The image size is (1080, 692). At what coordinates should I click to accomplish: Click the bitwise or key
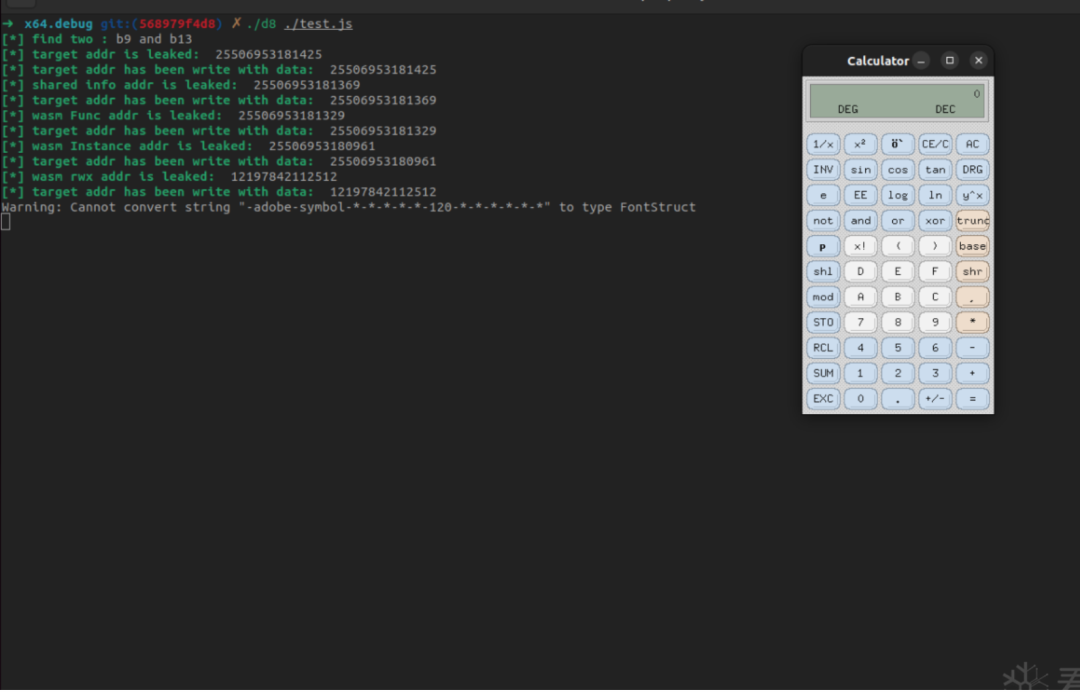[x=897, y=220]
